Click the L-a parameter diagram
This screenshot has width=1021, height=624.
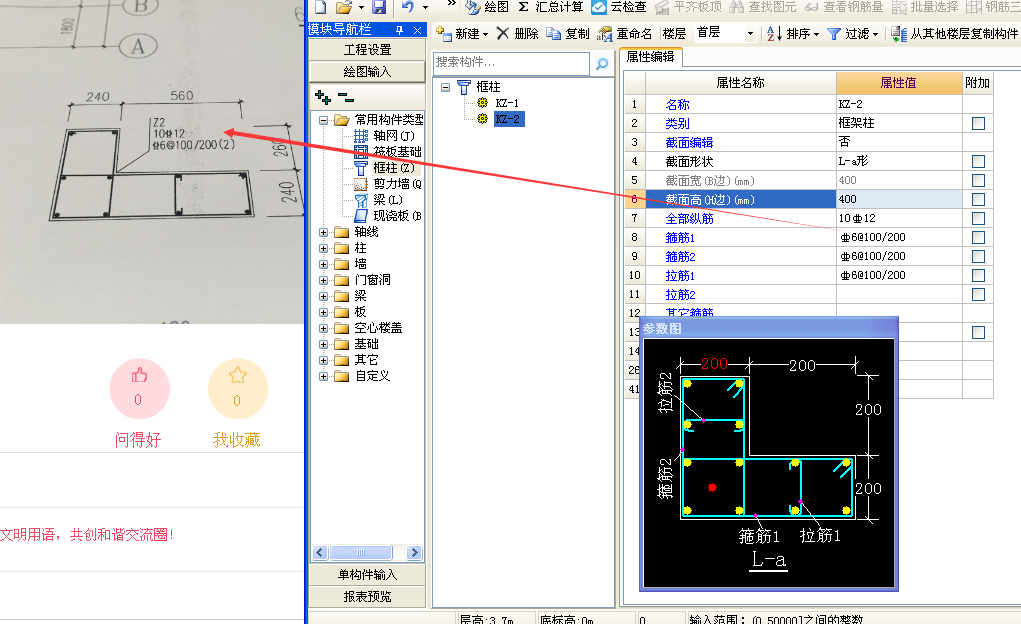(768, 462)
